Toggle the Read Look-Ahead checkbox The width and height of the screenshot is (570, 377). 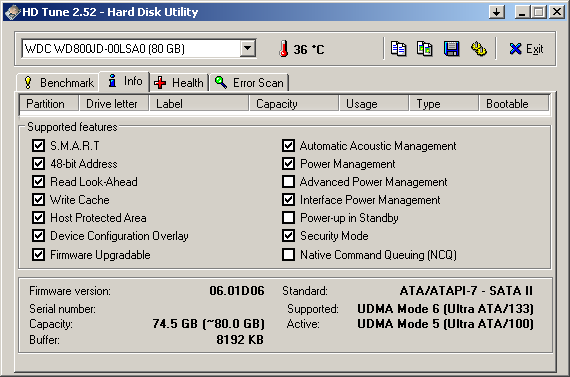click(x=38, y=181)
